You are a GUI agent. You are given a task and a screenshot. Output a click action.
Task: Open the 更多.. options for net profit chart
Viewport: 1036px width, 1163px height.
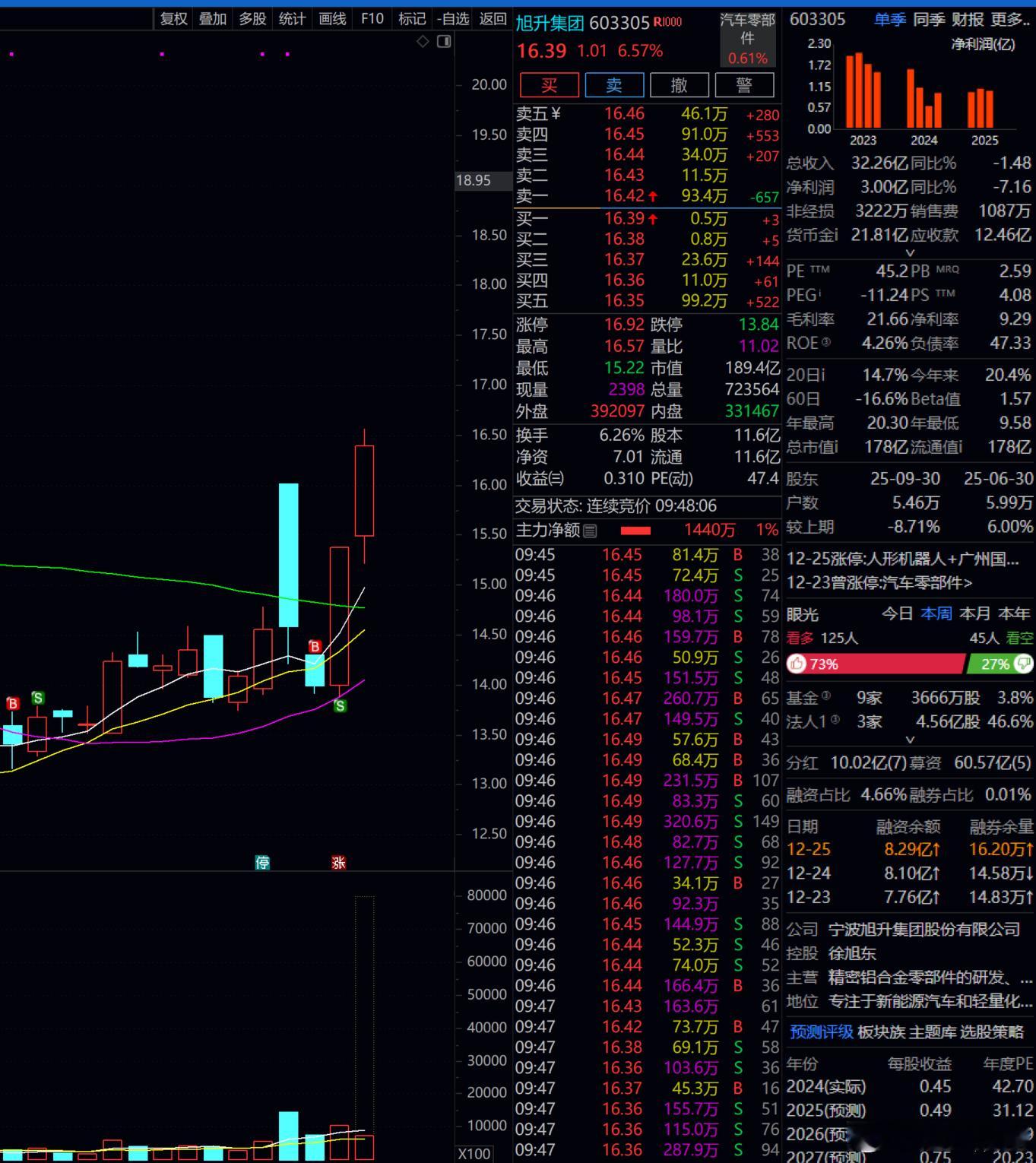pos(1010,19)
